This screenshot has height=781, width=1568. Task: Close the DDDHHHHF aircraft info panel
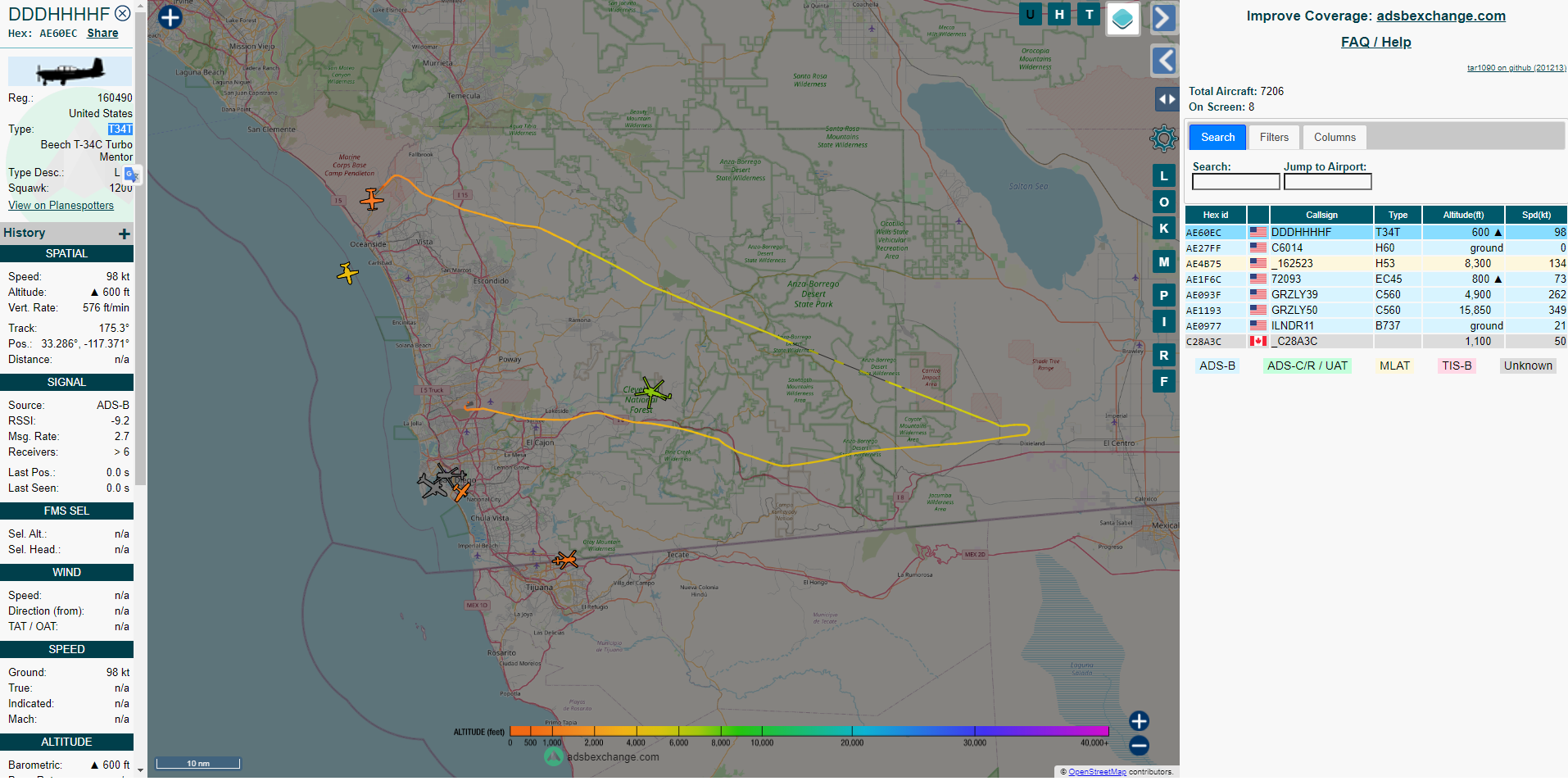tap(122, 13)
